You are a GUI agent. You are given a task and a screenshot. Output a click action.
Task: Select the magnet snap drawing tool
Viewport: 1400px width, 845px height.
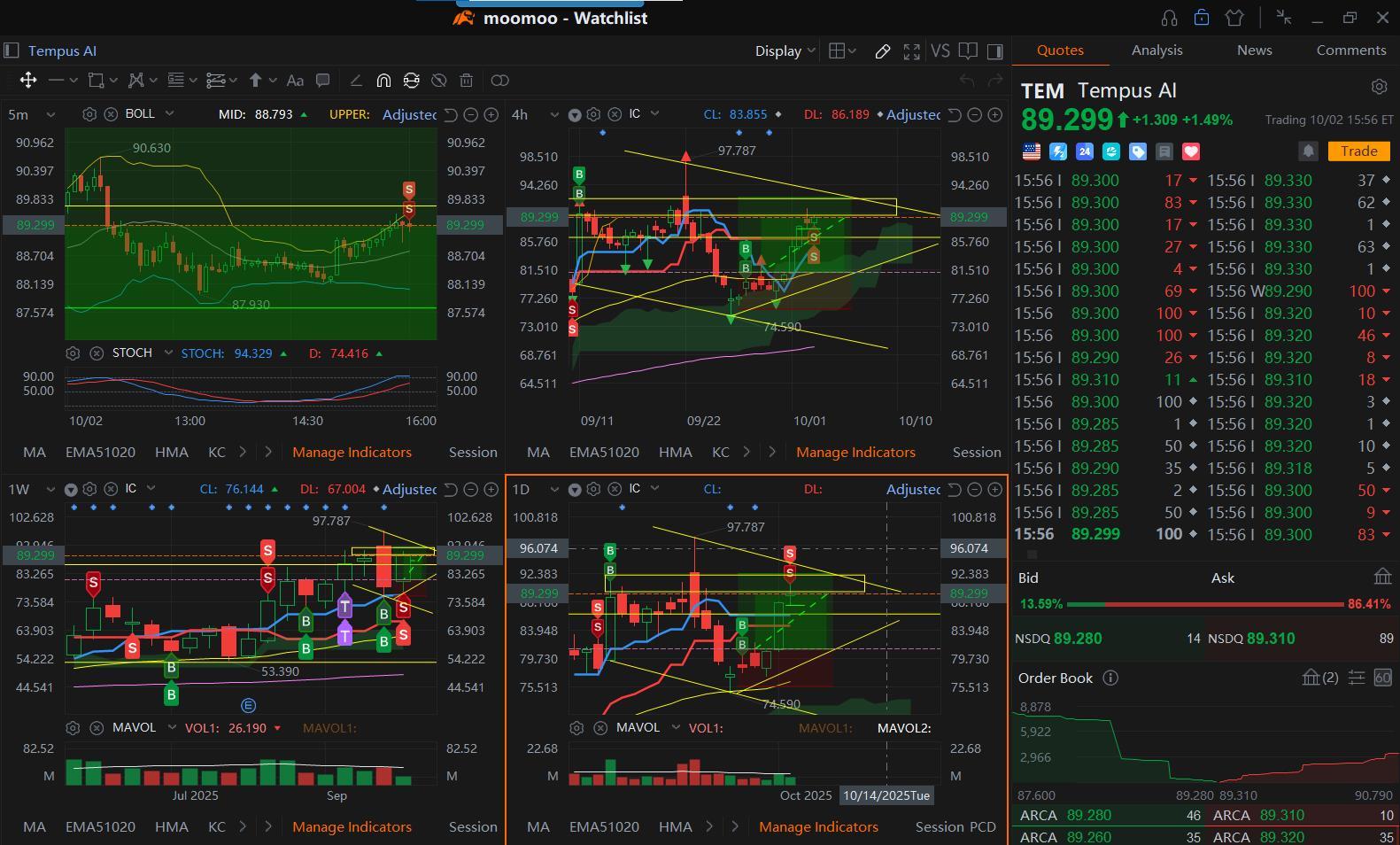(x=383, y=81)
